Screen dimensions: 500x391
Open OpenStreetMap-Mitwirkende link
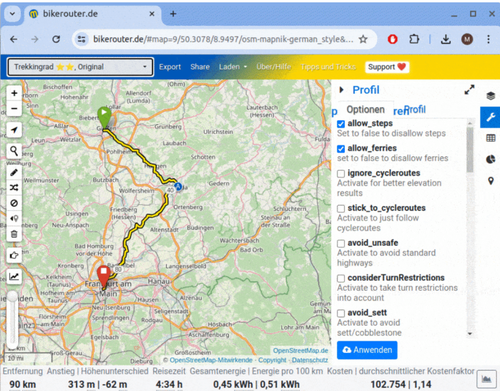click(211, 360)
